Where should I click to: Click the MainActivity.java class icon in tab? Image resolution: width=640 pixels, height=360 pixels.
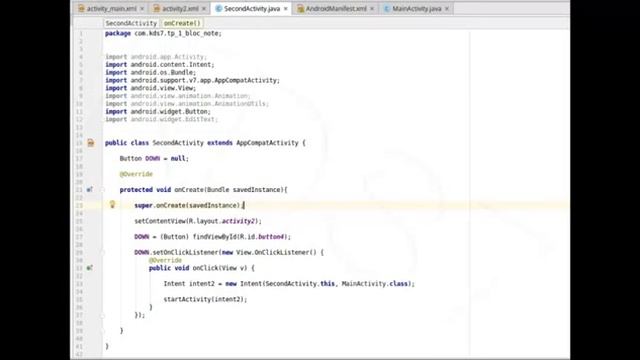click(x=387, y=9)
